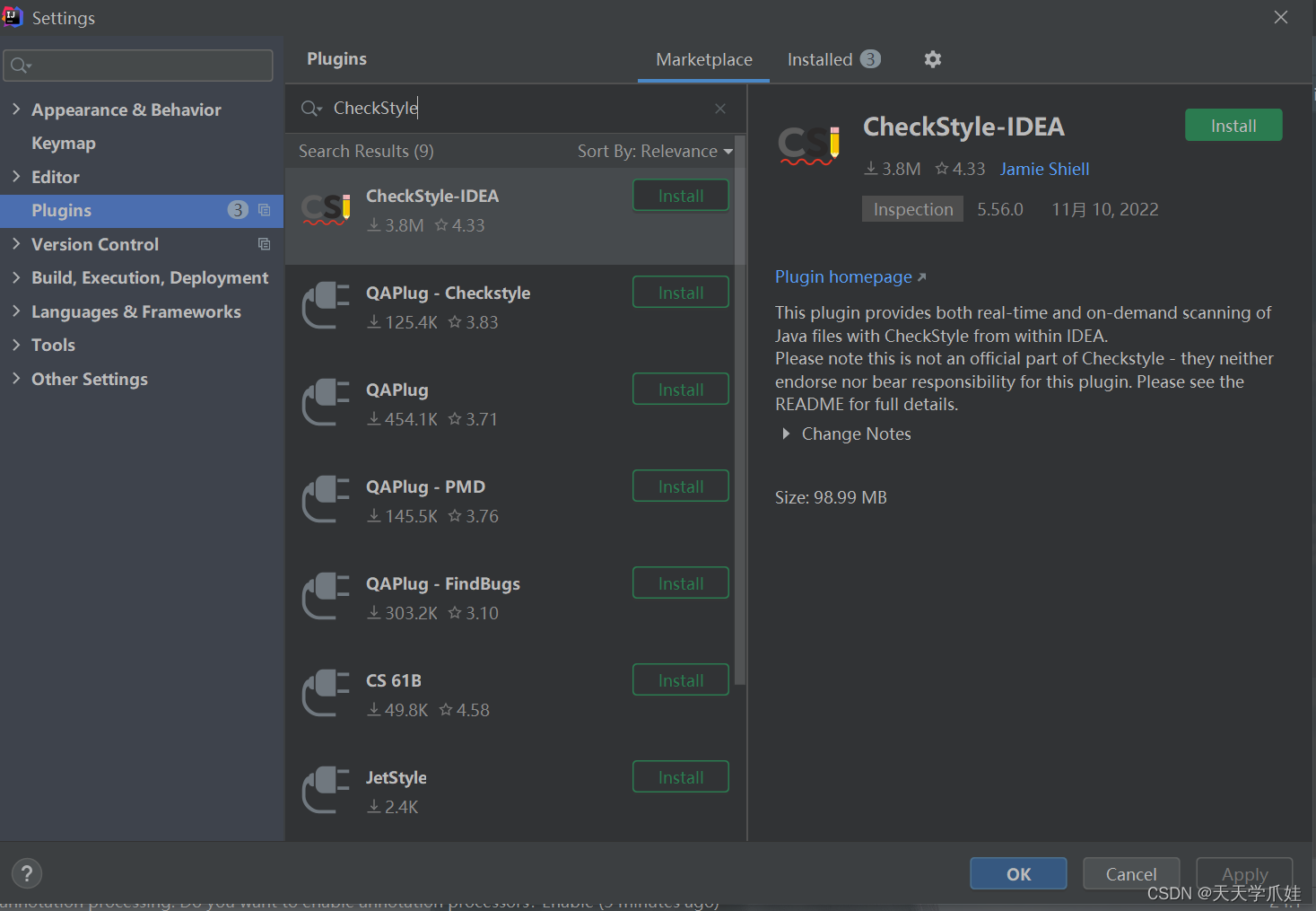Viewport: 1316px width, 911px height.
Task: Click the IntelliJ logo in title bar
Action: [13, 16]
